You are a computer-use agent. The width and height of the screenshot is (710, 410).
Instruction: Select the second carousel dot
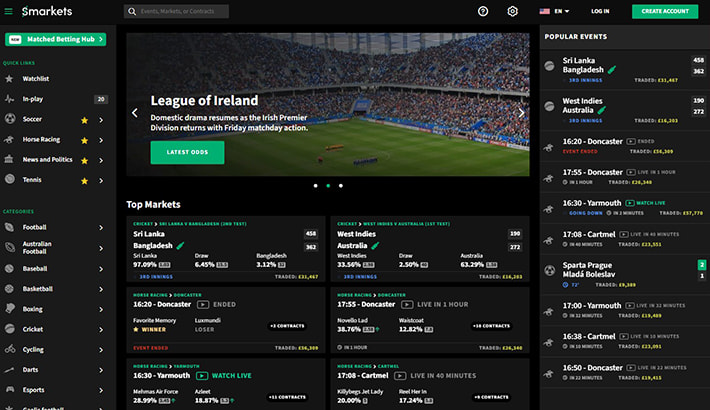(328, 186)
